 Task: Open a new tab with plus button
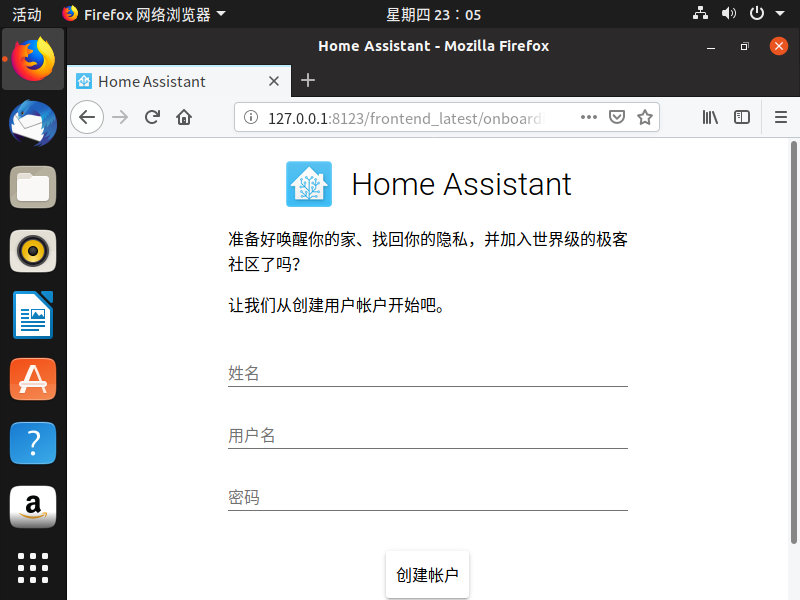pos(308,81)
